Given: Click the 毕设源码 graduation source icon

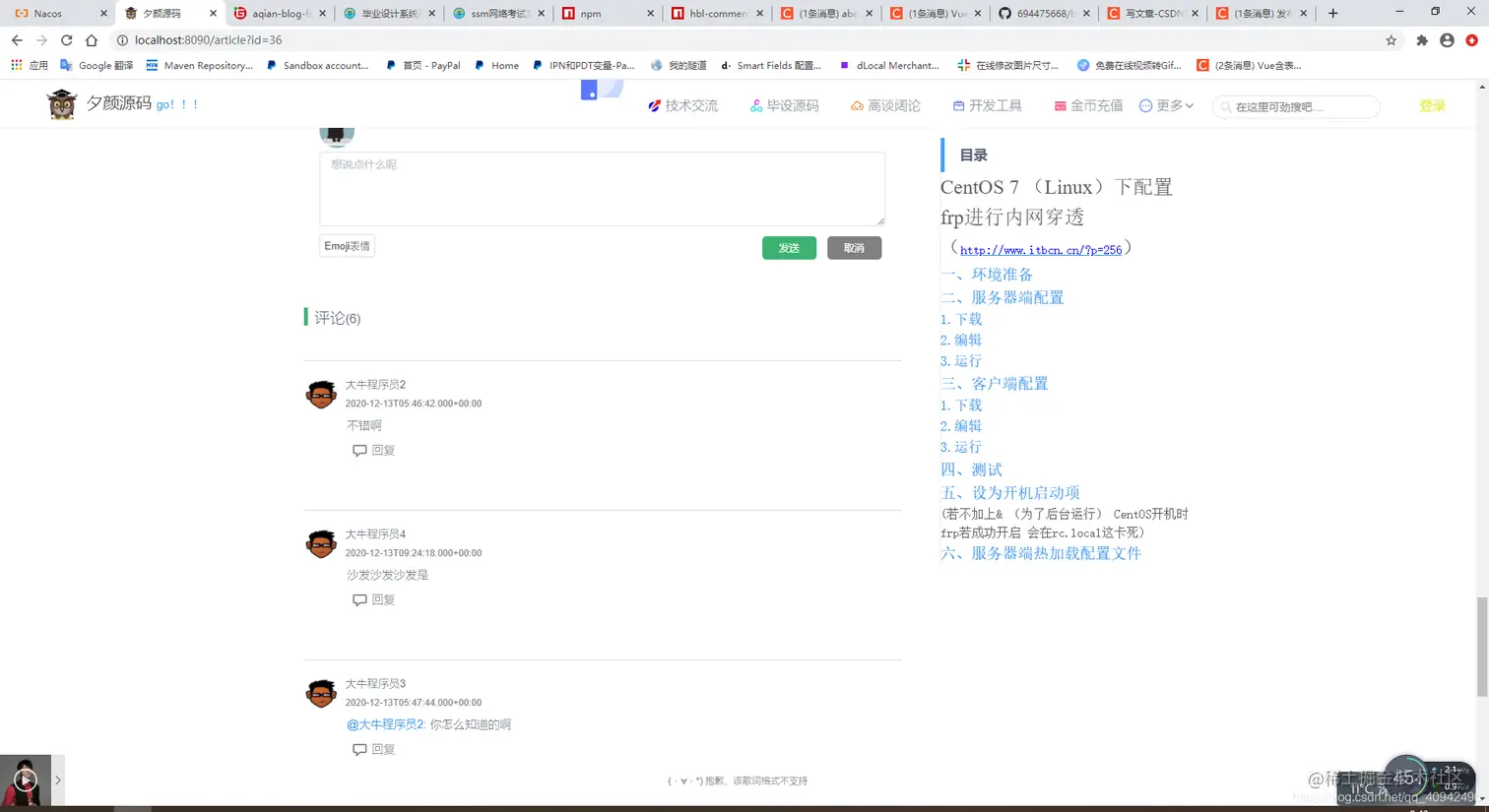Looking at the screenshot, I should (x=755, y=105).
